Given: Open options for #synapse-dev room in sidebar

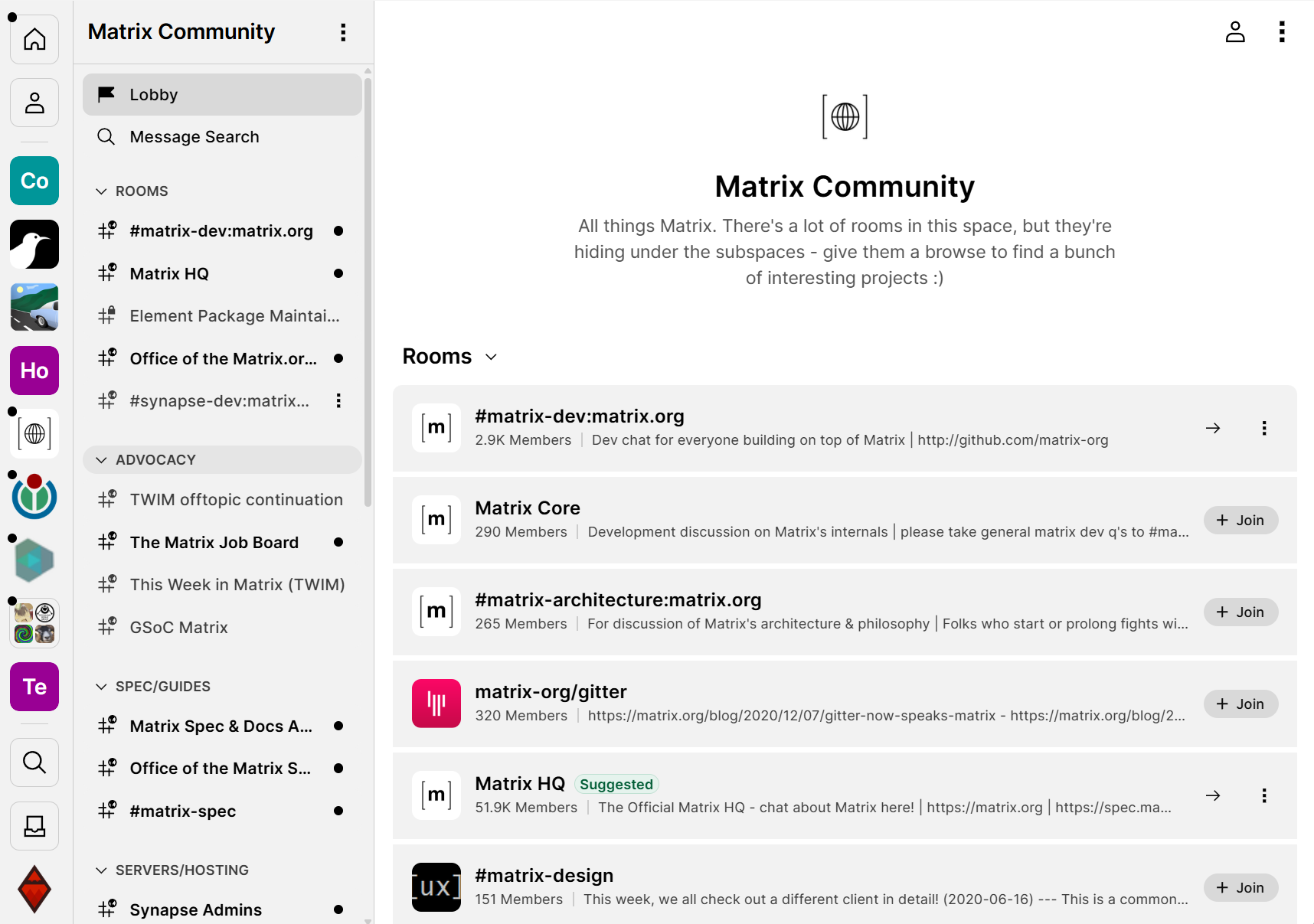Looking at the screenshot, I should click(x=338, y=401).
